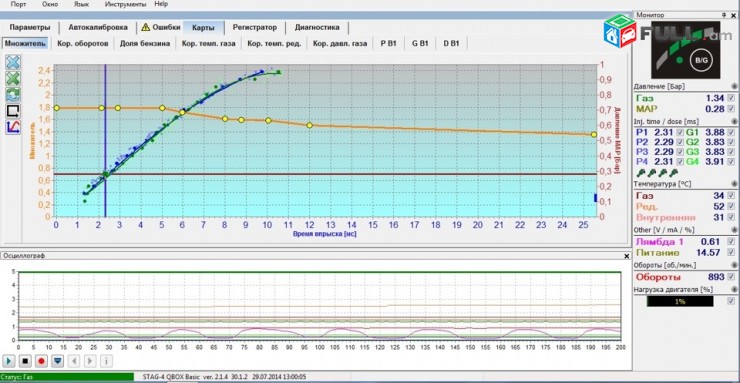The width and height of the screenshot is (740, 383).
Task: Toggle the engine load bar checkbox
Action: (731, 301)
